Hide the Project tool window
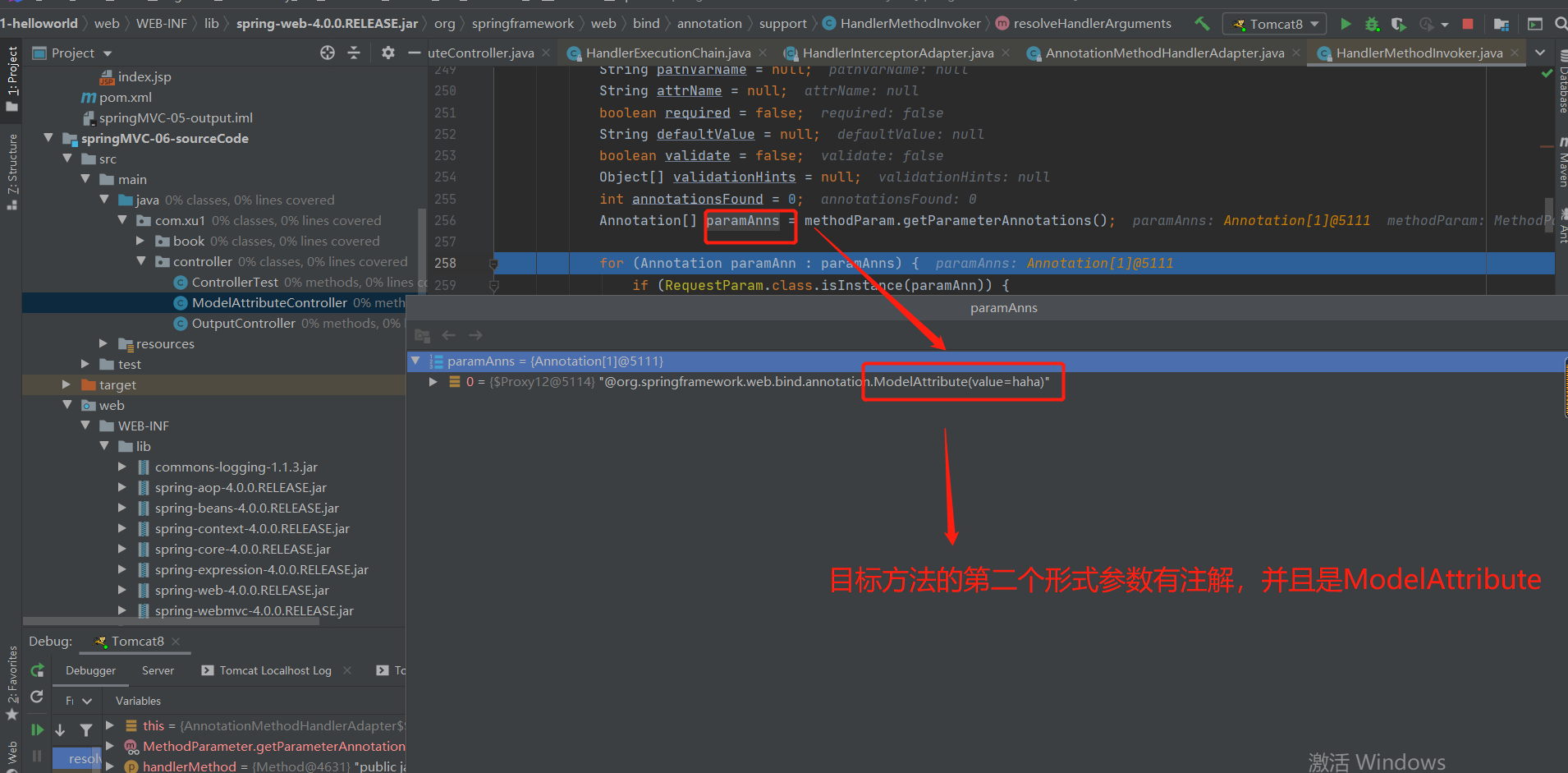 click(414, 53)
